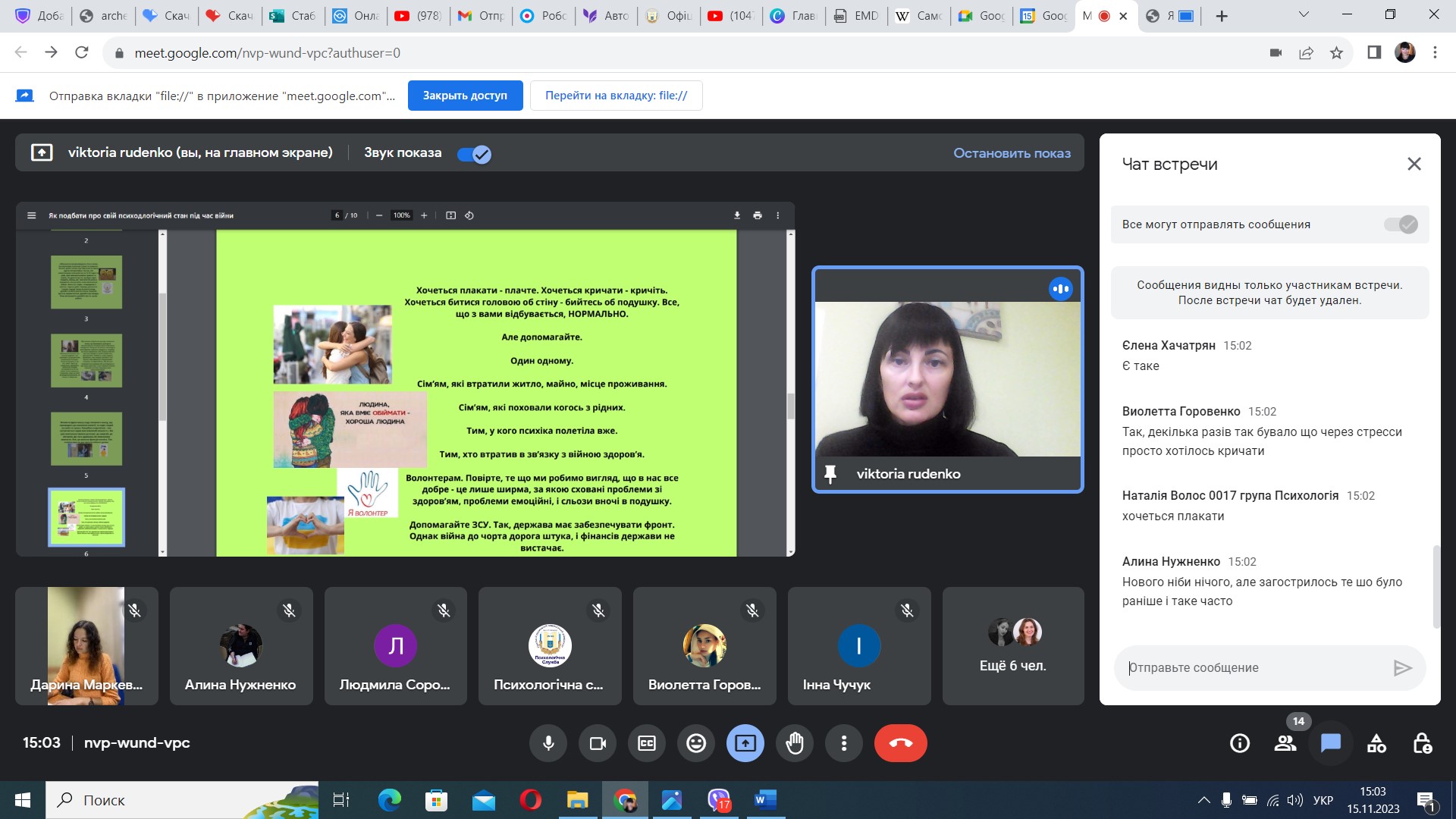
Task: Unpin viktoria rudenko tile pin icon
Action: (x=830, y=474)
